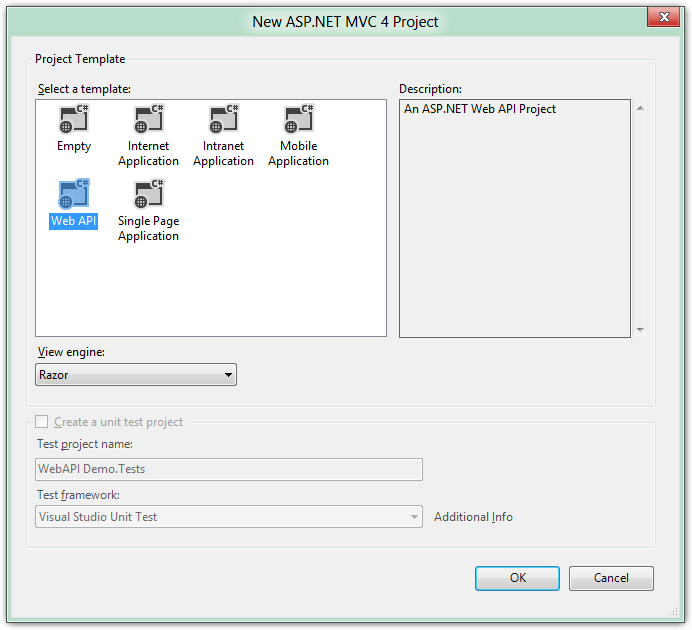
Task: Tick the Create a unit test project checkbox
Action: click(41, 422)
